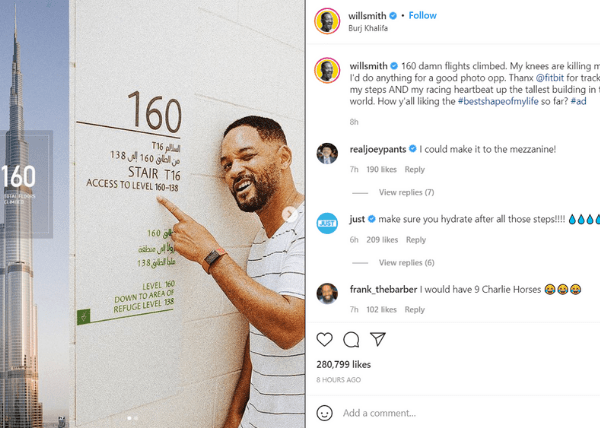600x428 pixels.
Task: Reply to frank_thebarber comment
Action: 415,309
